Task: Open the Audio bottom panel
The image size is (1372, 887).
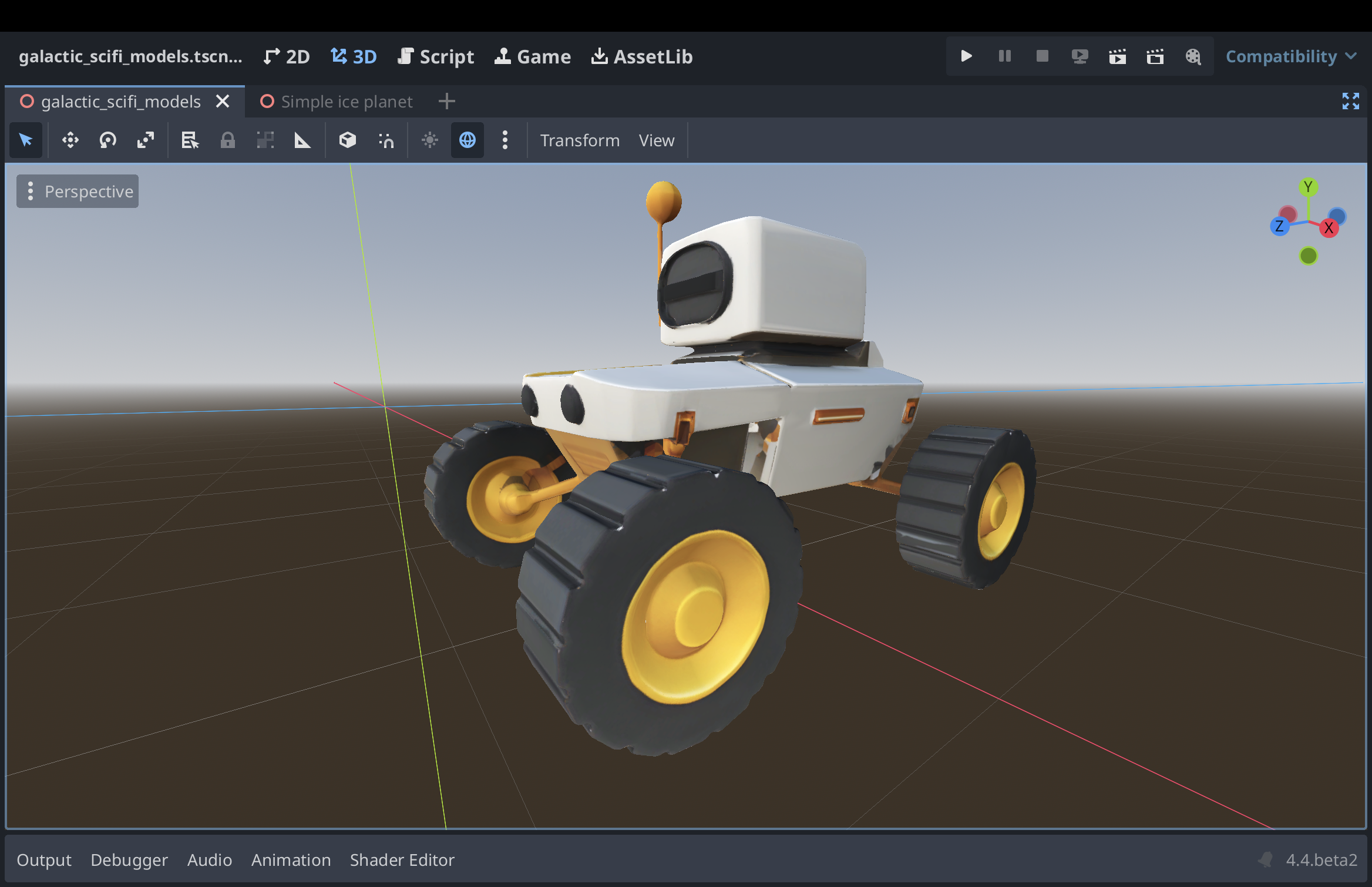Action: tap(210, 860)
